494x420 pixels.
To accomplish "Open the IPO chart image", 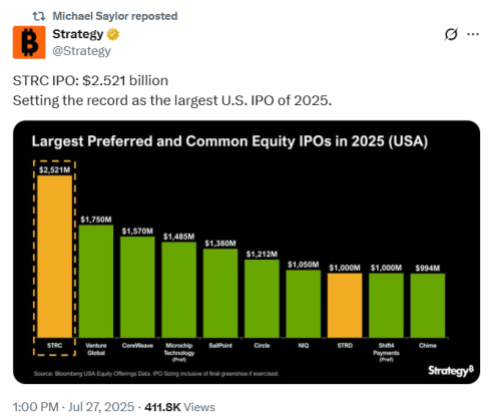I will pos(247,252).
